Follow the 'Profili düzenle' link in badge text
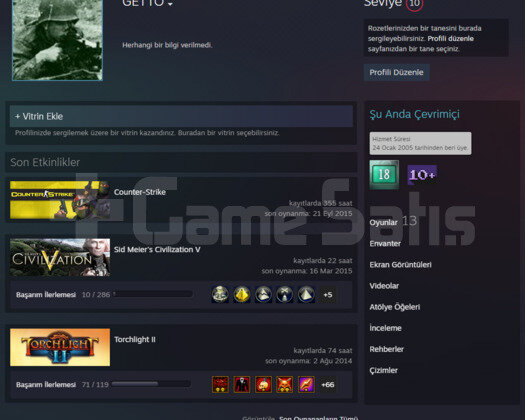This screenshot has height=420, width=525. point(451,39)
